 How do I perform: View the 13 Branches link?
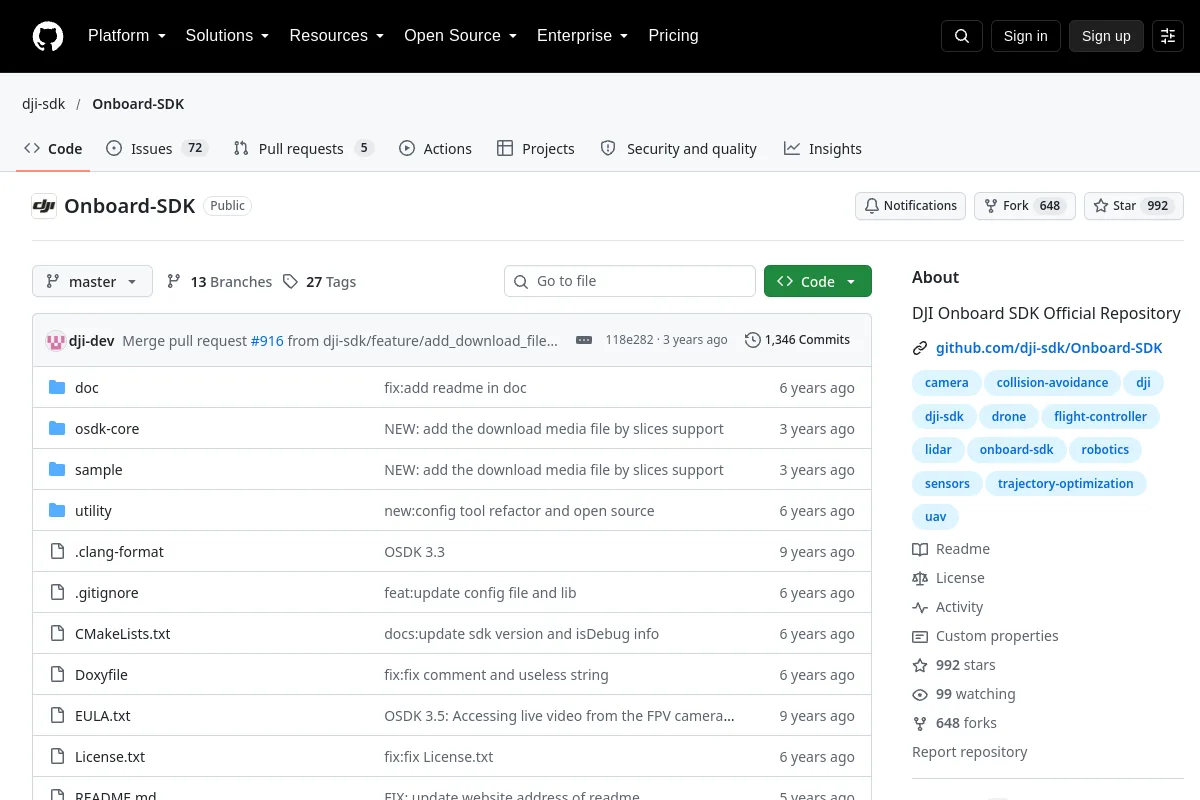(x=220, y=282)
